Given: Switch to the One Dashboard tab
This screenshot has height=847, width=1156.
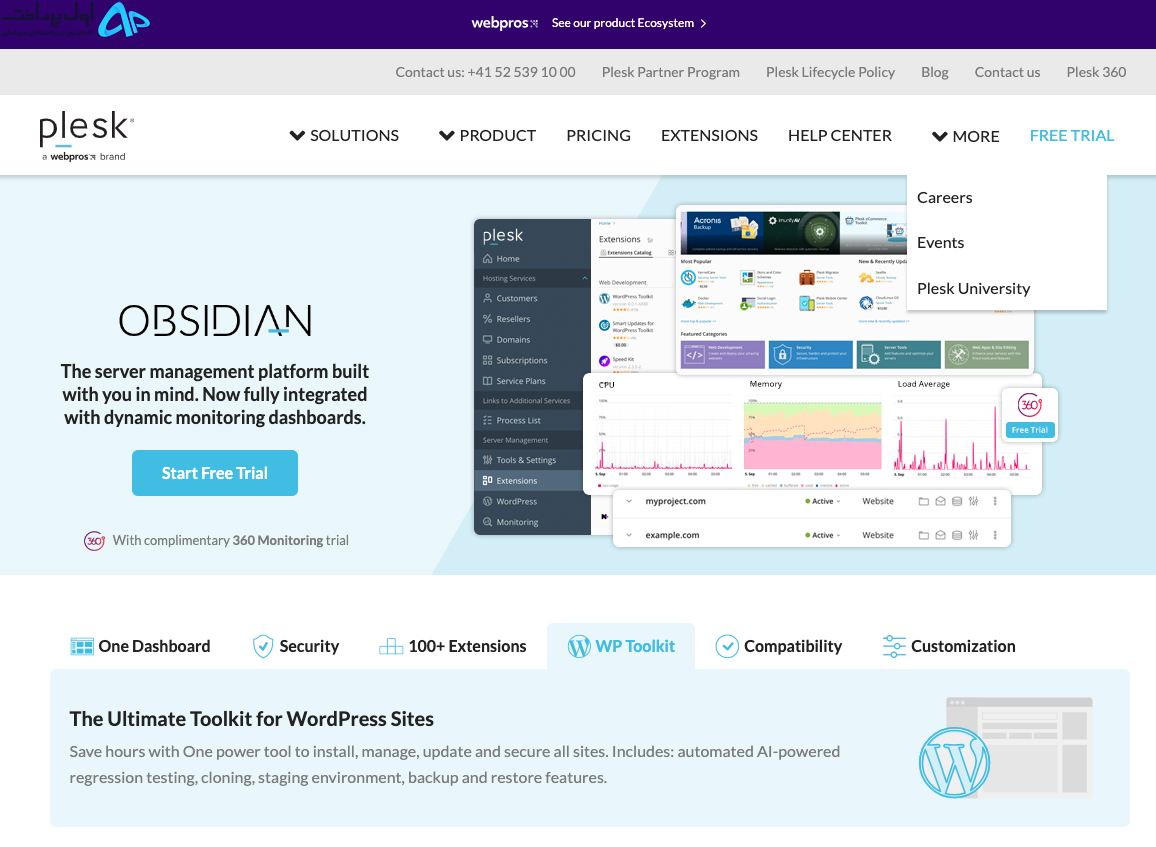Looking at the screenshot, I should (140, 646).
